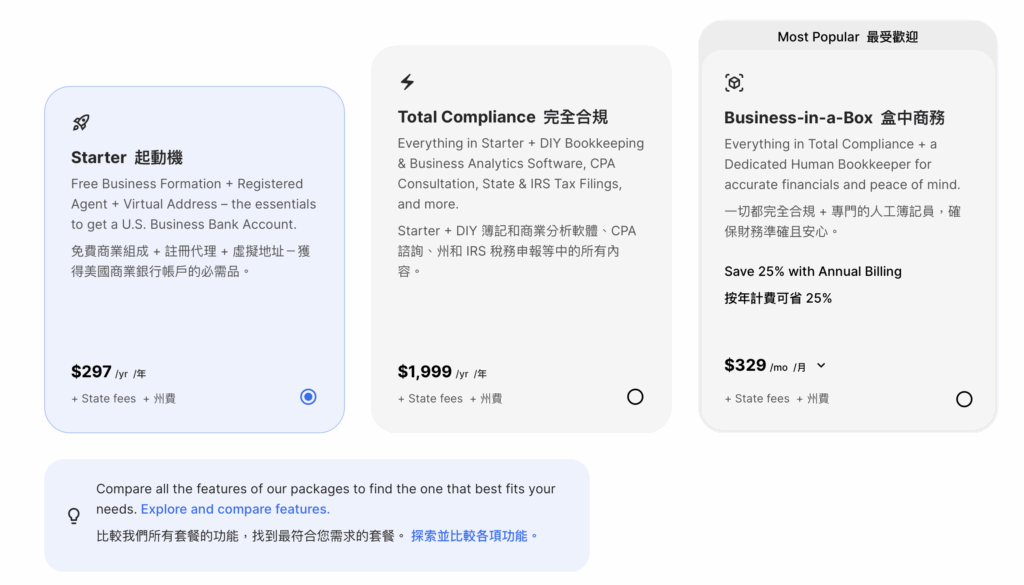Click the Save 25% with Annual Billing text
This screenshot has height=585, width=1024.
[812, 271]
